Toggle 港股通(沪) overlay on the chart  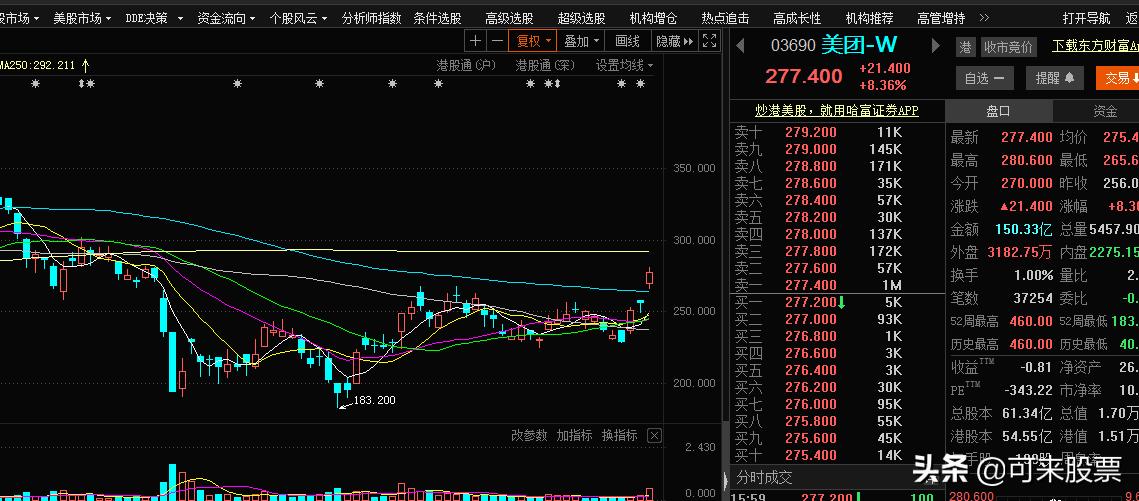pyautogui.click(x=466, y=65)
